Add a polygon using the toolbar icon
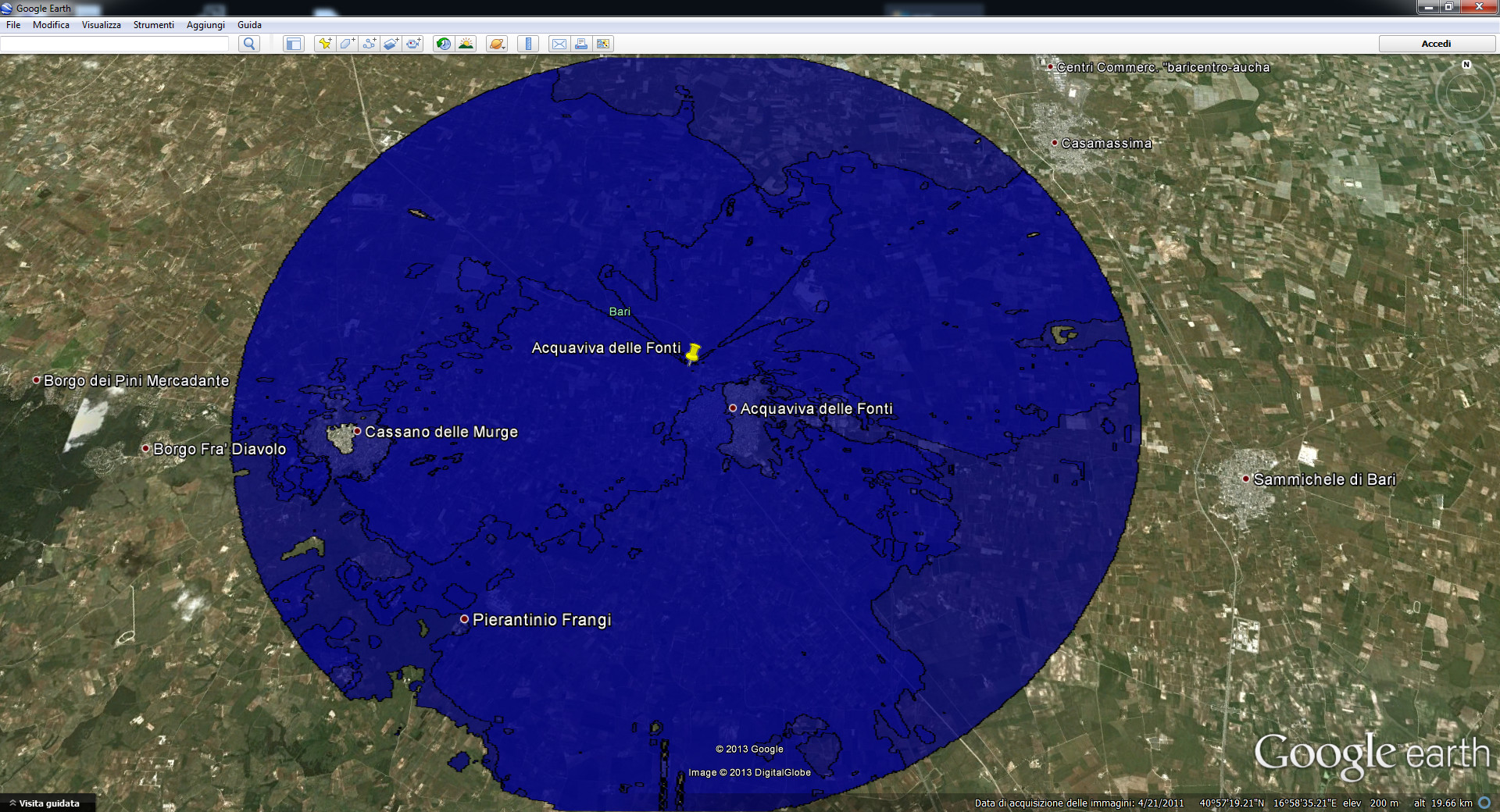The width and height of the screenshot is (1500, 812). click(x=347, y=44)
